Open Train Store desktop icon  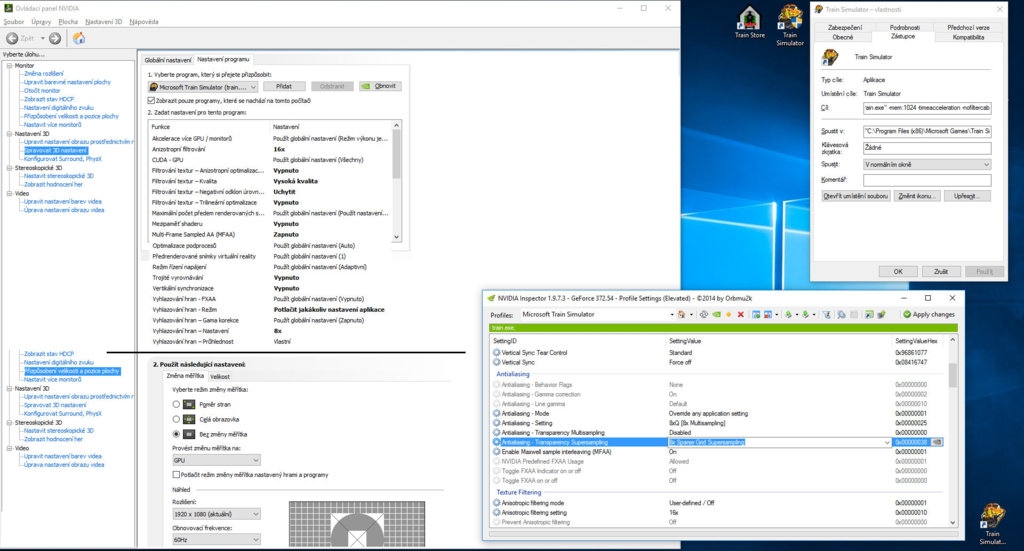click(x=749, y=22)
